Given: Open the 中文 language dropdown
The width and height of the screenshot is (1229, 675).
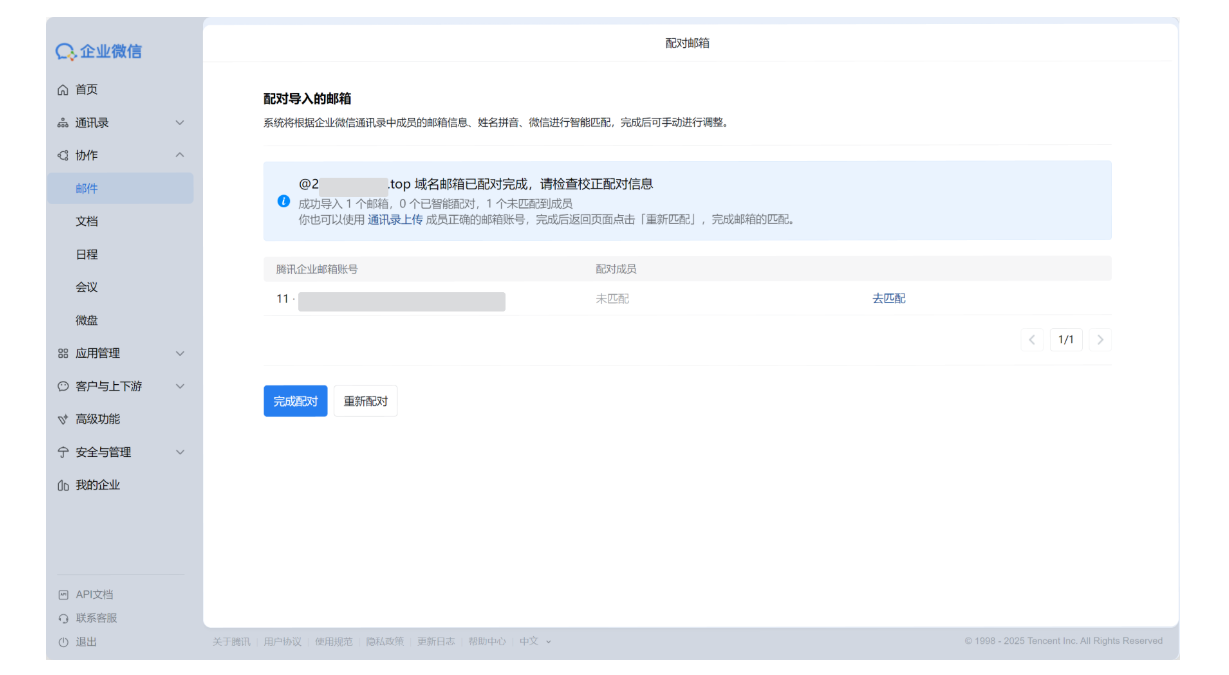Looking at the screenshot, I should click(535, 641).
